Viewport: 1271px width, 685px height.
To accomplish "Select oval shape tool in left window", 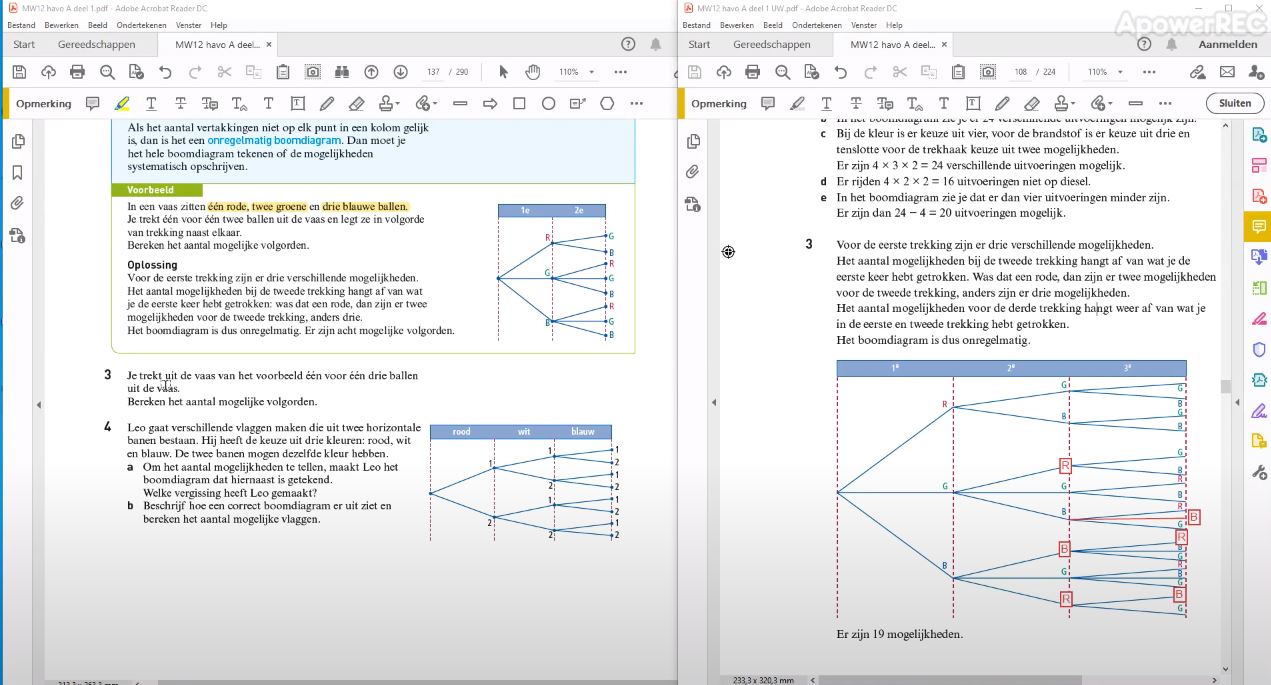I will point(548,103).
